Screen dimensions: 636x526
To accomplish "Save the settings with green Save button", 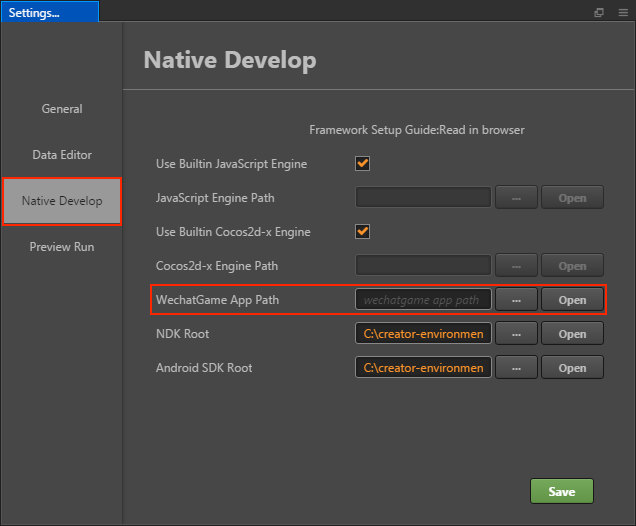I will tap(562, 491).
